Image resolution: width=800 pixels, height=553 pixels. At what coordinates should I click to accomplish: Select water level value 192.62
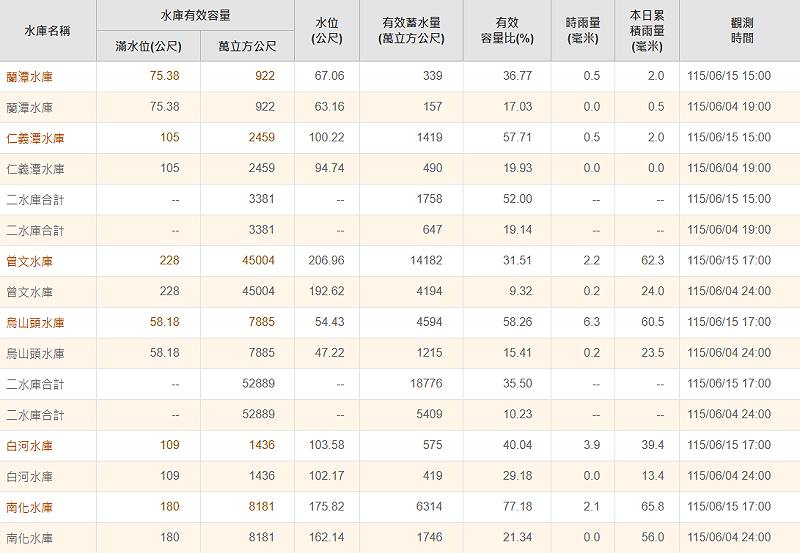point(327,291)
